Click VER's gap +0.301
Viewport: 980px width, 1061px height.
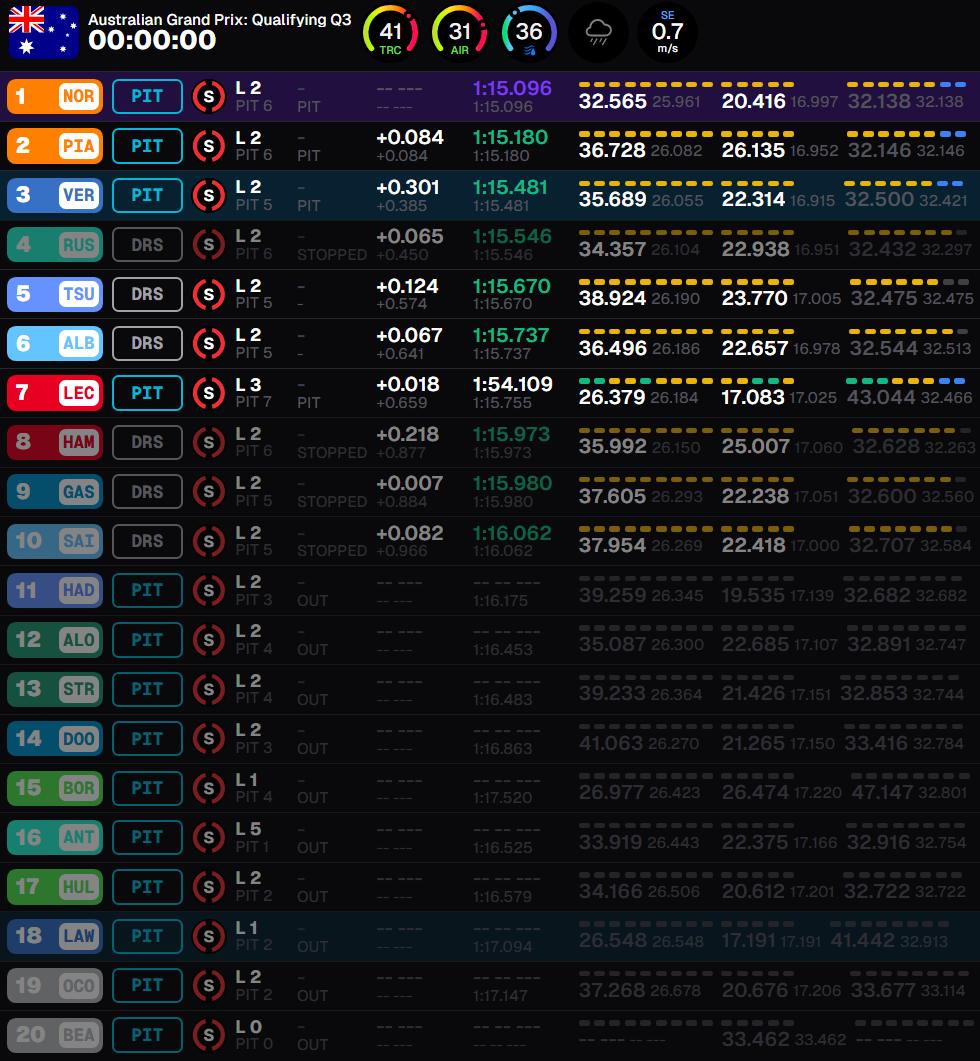407,187
